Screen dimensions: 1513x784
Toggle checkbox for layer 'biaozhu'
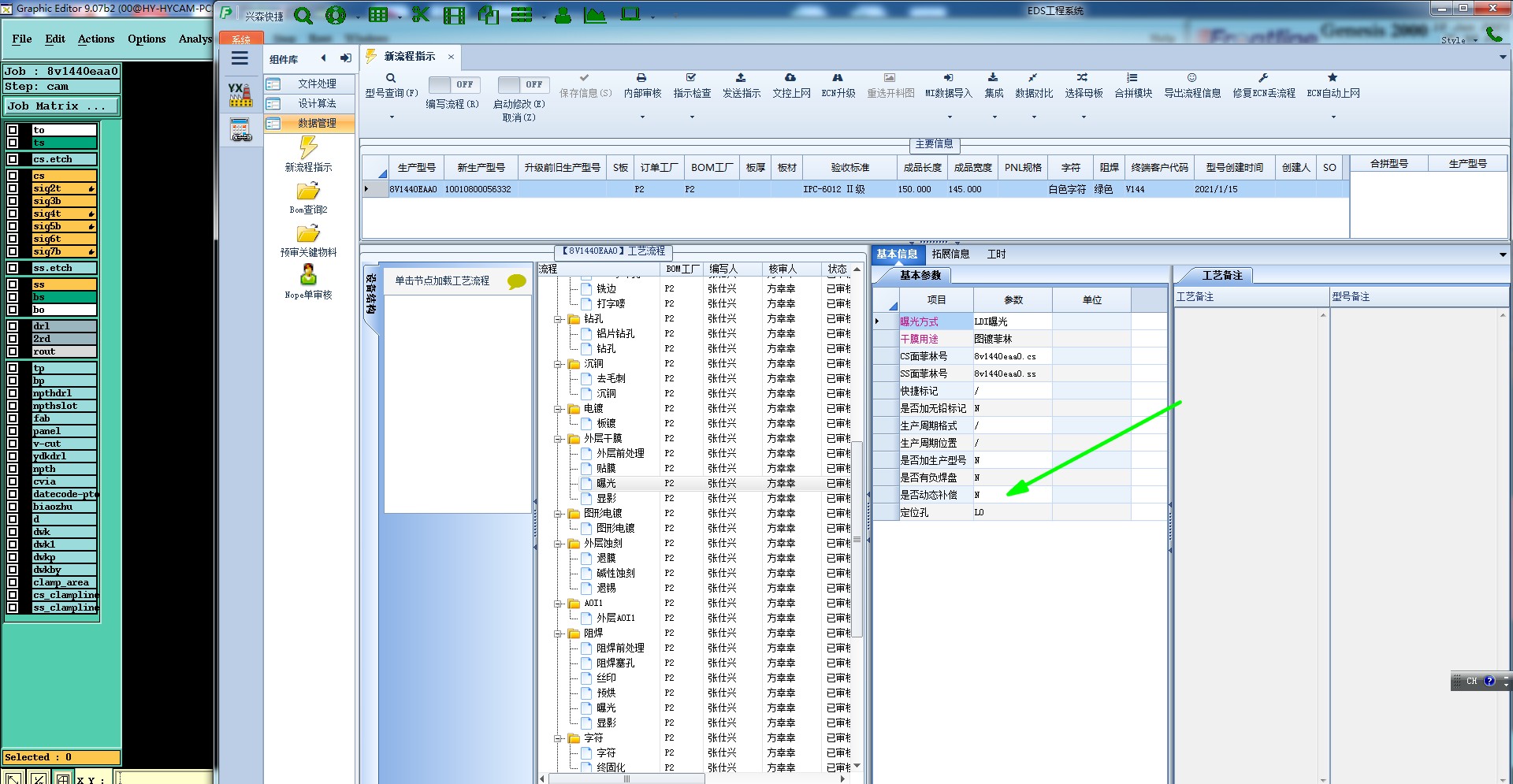click(13, 507)
